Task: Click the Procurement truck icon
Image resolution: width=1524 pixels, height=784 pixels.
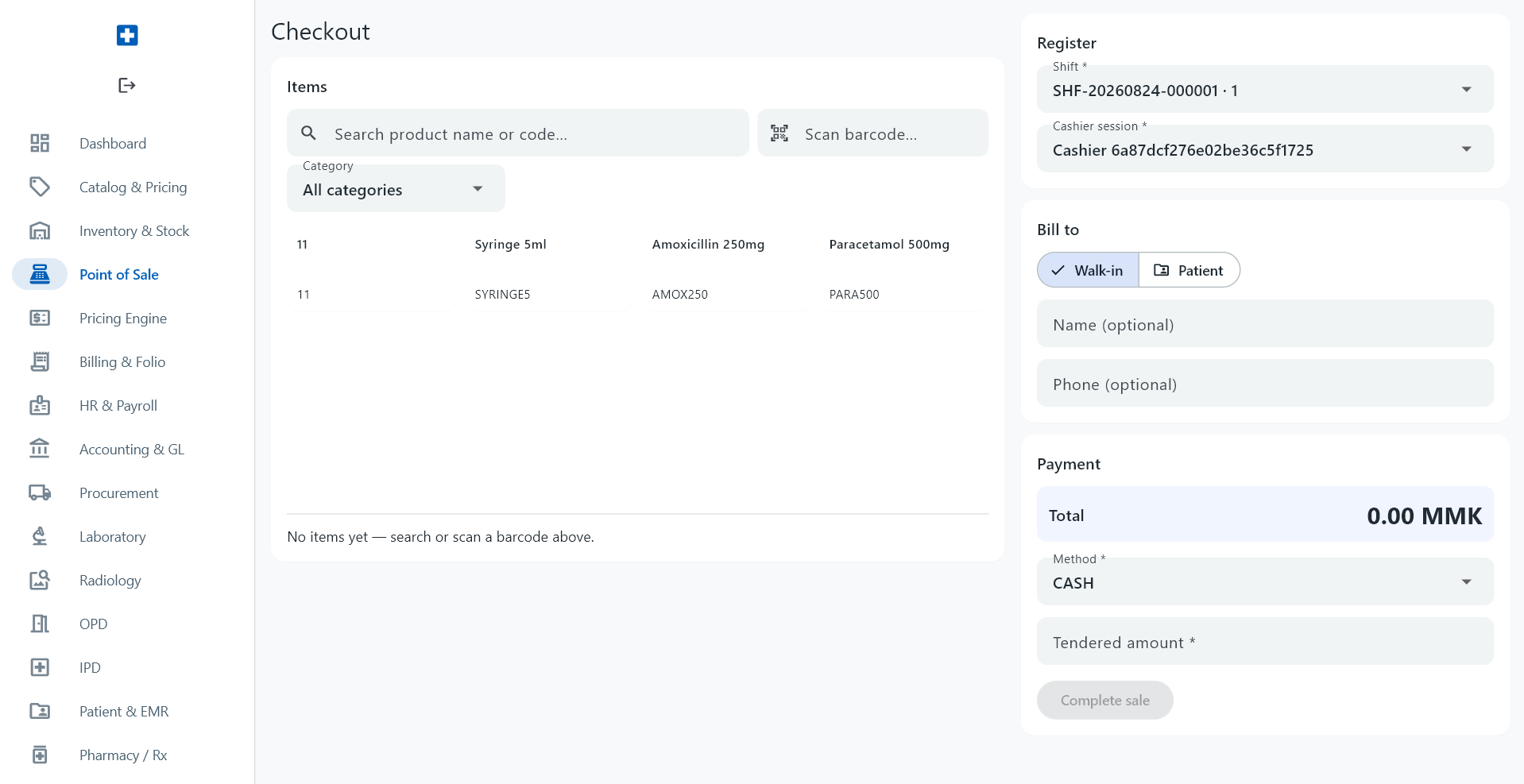Action: [x=40, y=492]
